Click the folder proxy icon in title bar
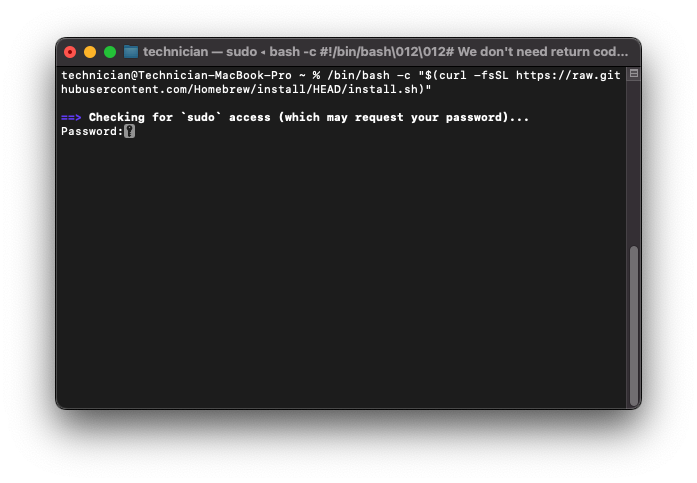The width and height of the screenshot is (697, 483). click(130, 52)
